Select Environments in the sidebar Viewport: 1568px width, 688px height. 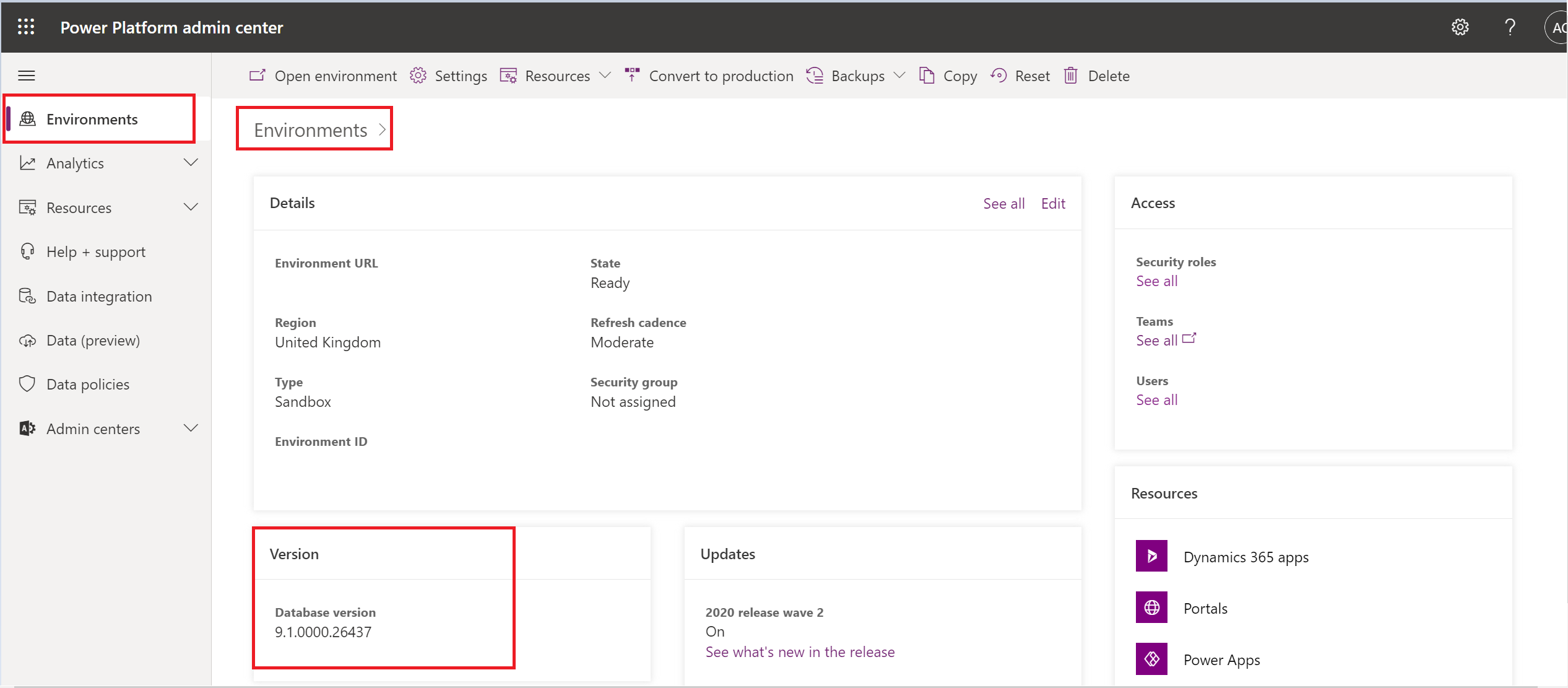(x=93, y=118)
